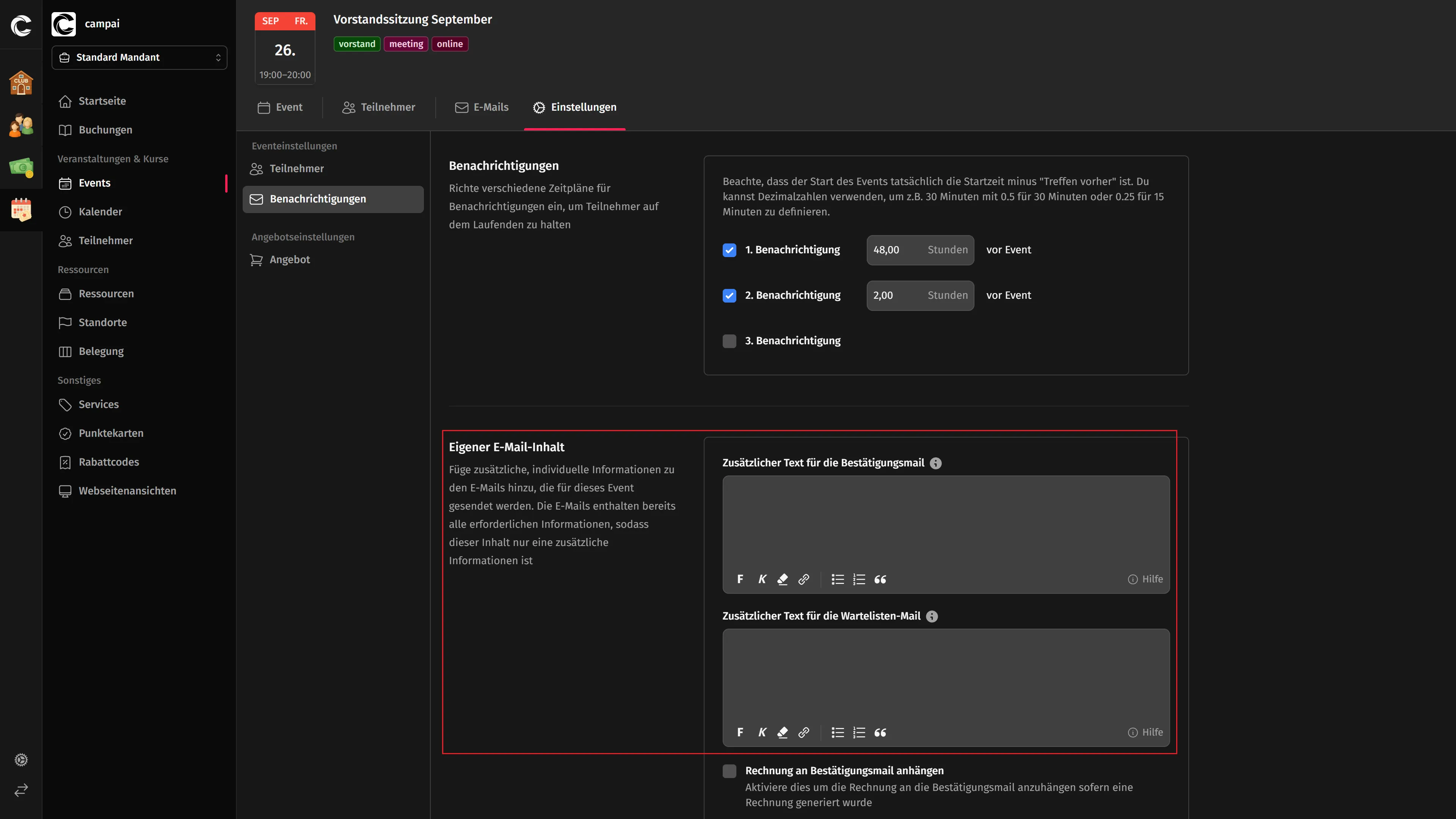Select the Einstellungen tab
1456x819 pixels.
pos(575,107)
